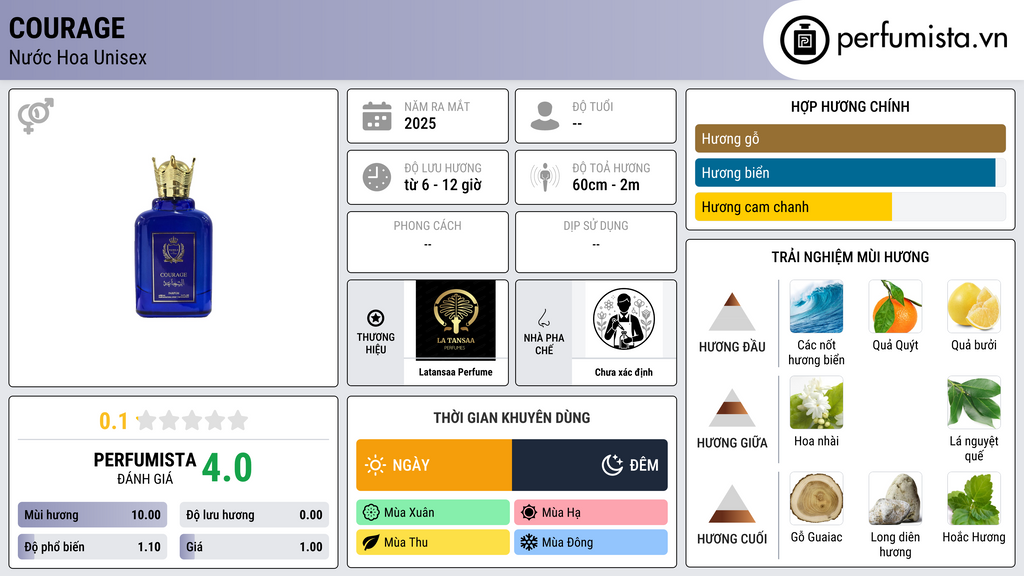
Task: Click the Hương biển accord bar
Action: coord(850,172)
